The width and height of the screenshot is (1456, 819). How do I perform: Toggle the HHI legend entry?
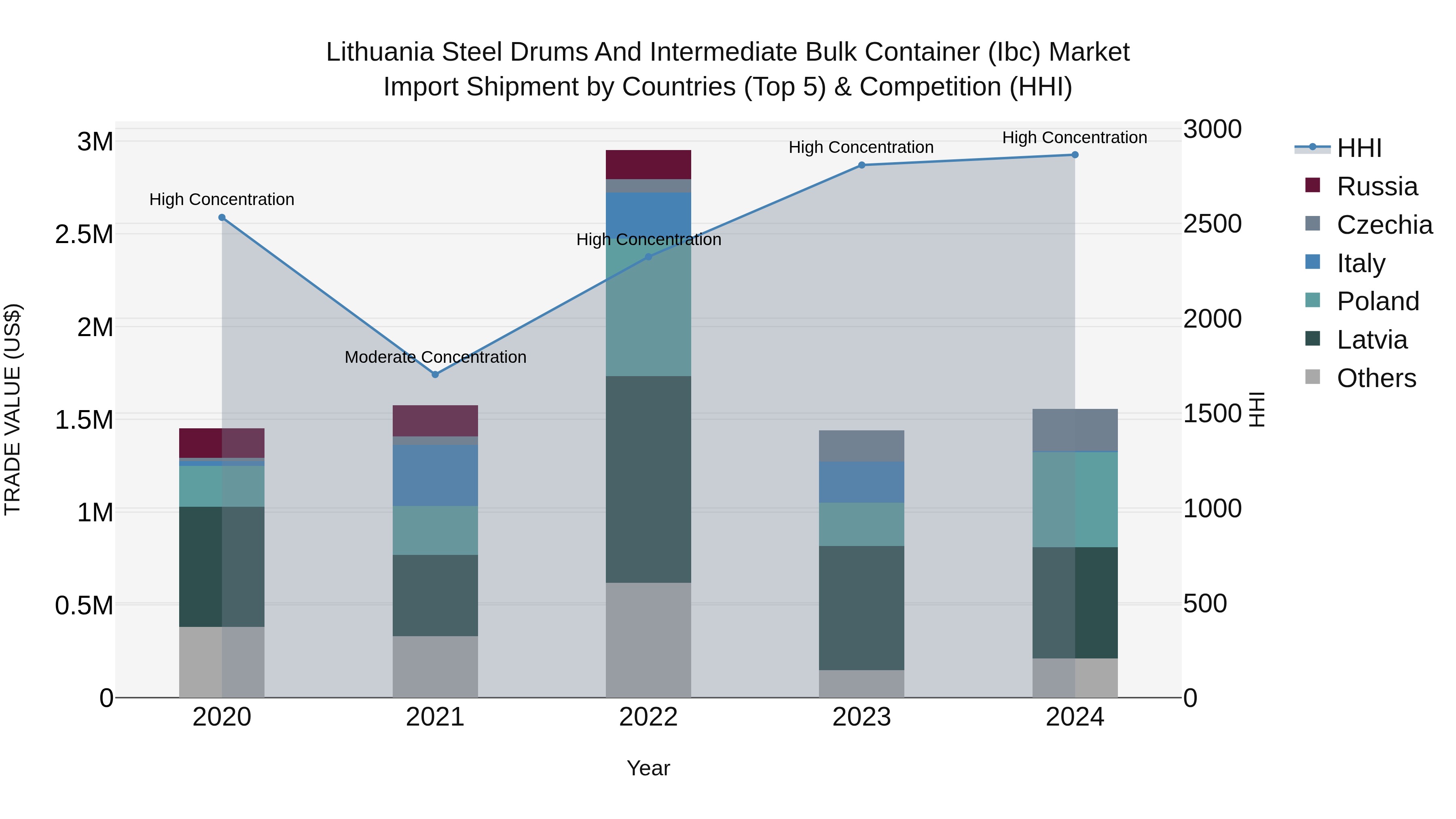pos(1337,148)
